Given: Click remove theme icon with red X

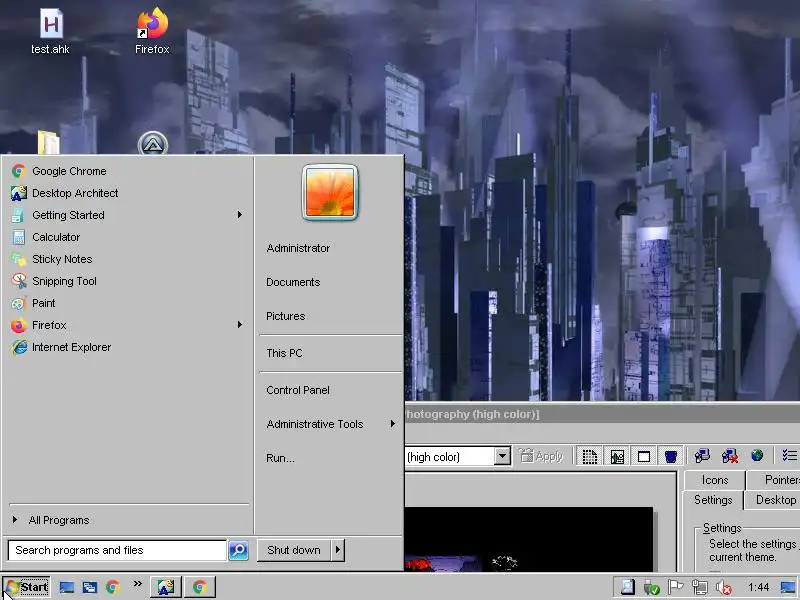Looking at the screenshot, I should tap(730, 456).
